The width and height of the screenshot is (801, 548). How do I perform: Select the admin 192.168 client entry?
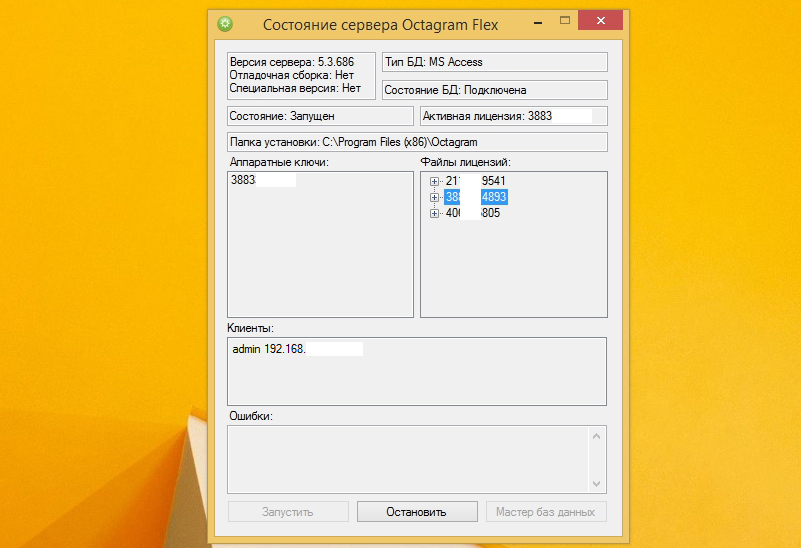tap(297, 349)
